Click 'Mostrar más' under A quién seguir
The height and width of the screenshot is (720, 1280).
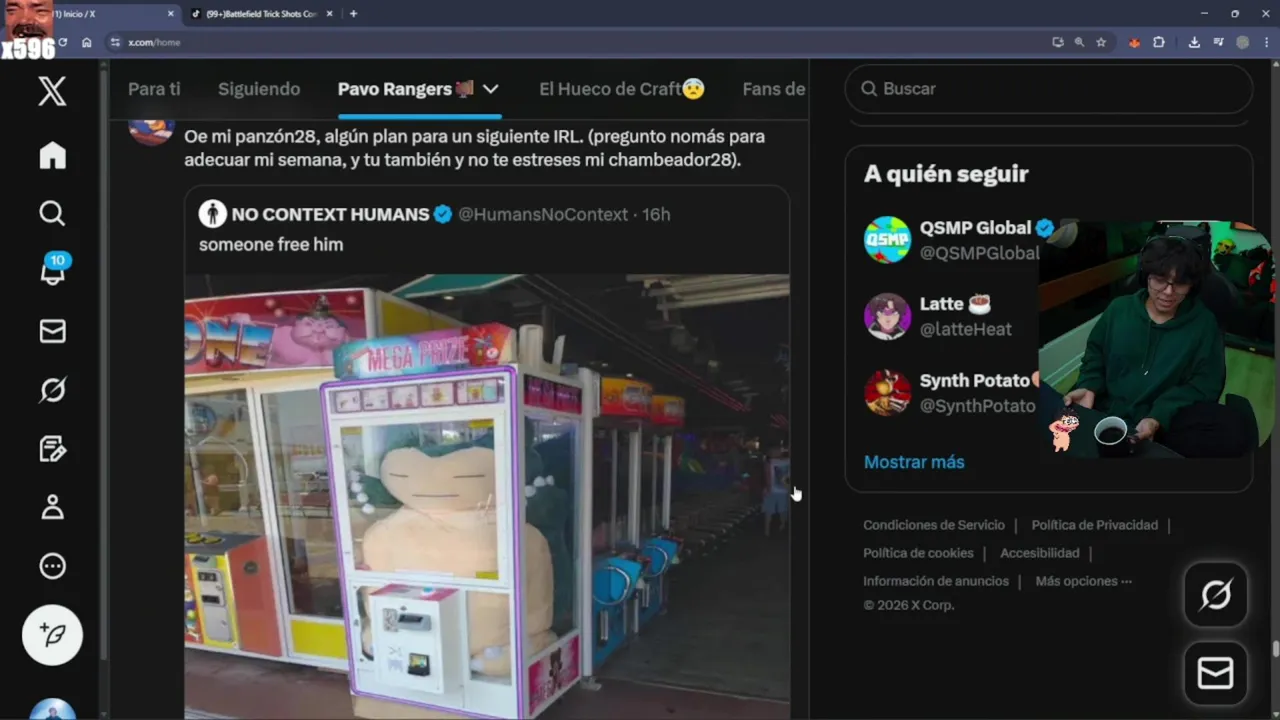pyautogui.click(x=914, y=462)
